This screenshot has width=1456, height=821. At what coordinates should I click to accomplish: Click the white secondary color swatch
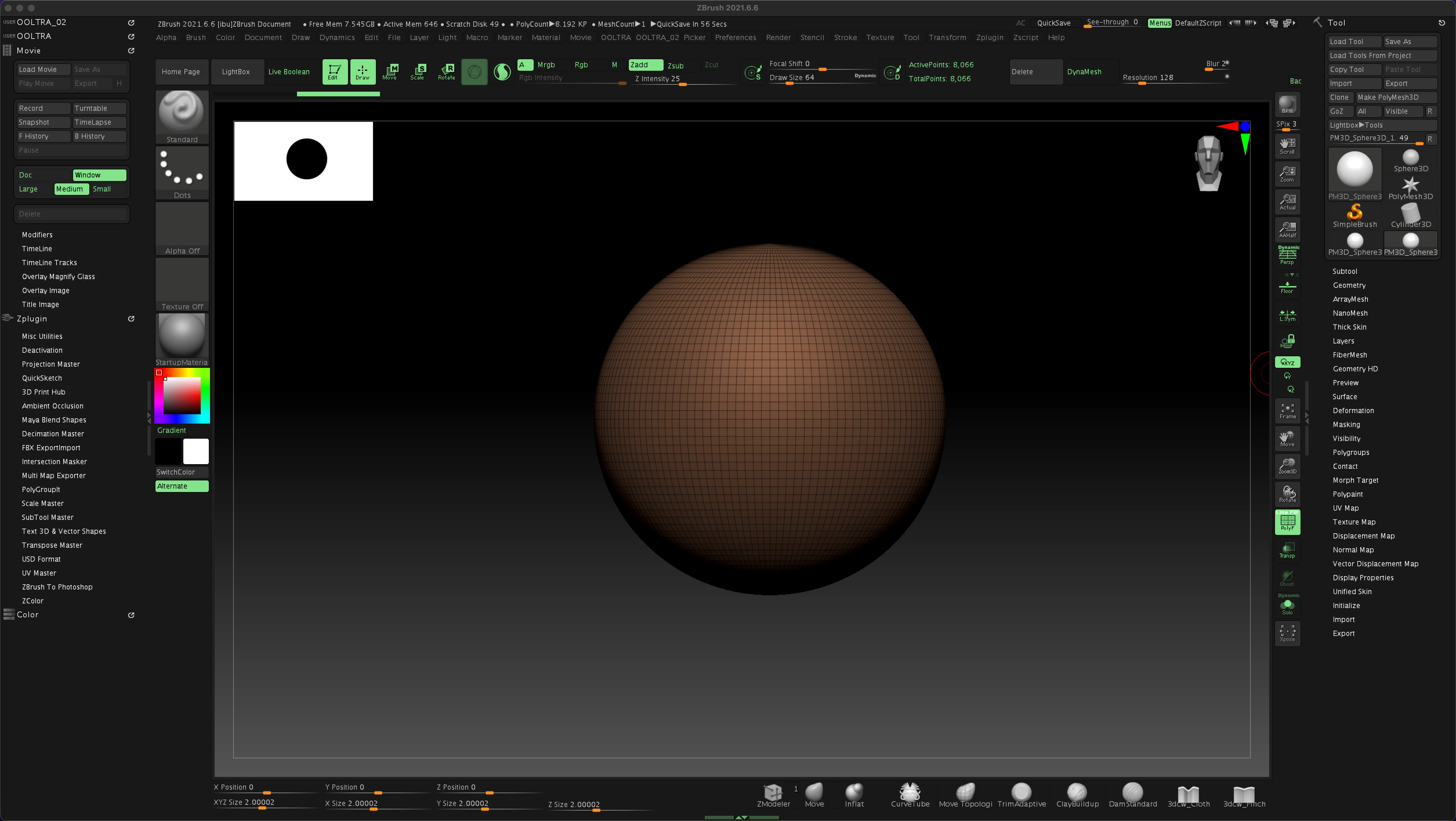[x=195, y=451]
